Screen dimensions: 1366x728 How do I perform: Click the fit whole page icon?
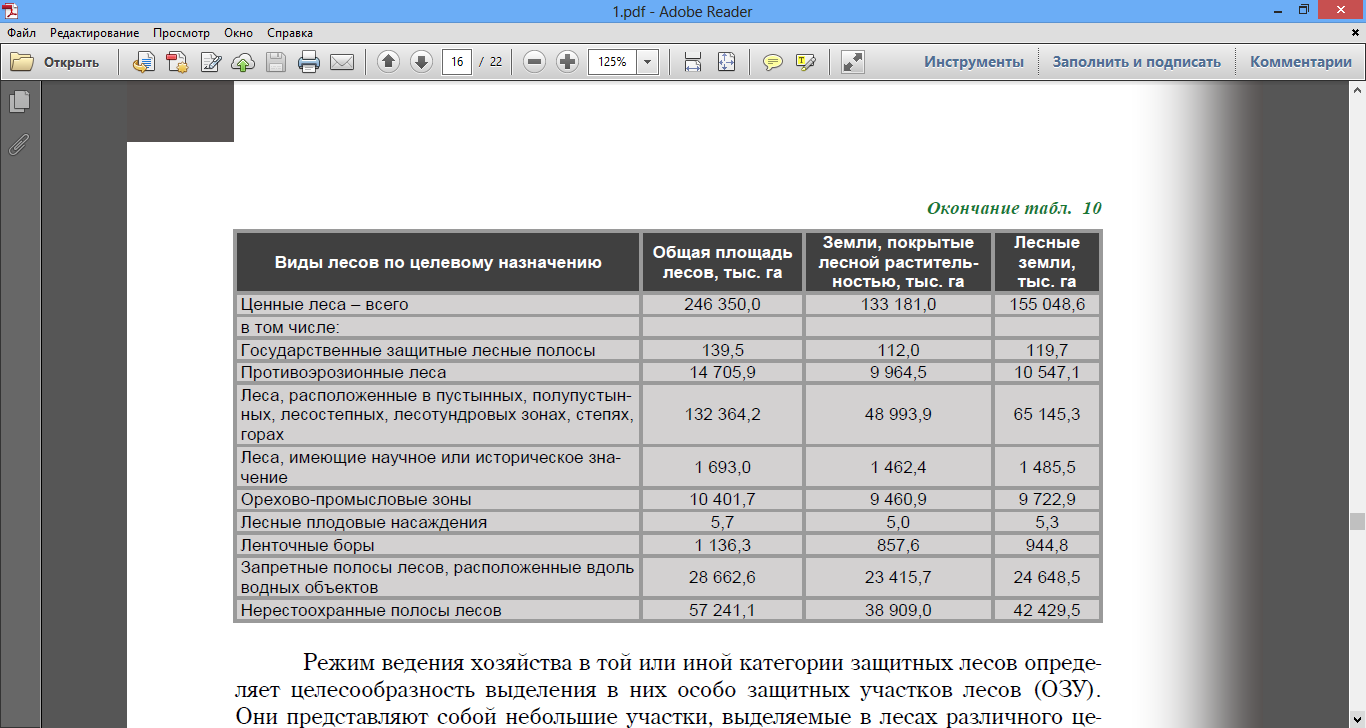[726, 62]
